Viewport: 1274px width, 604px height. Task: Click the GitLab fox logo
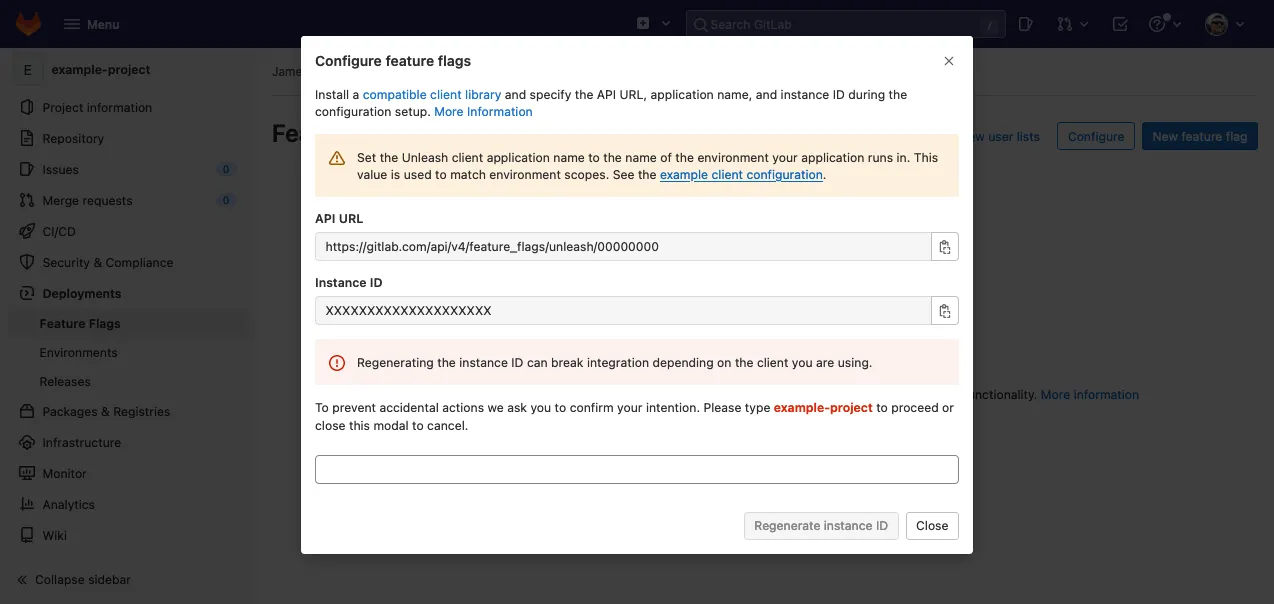point(28,24)
